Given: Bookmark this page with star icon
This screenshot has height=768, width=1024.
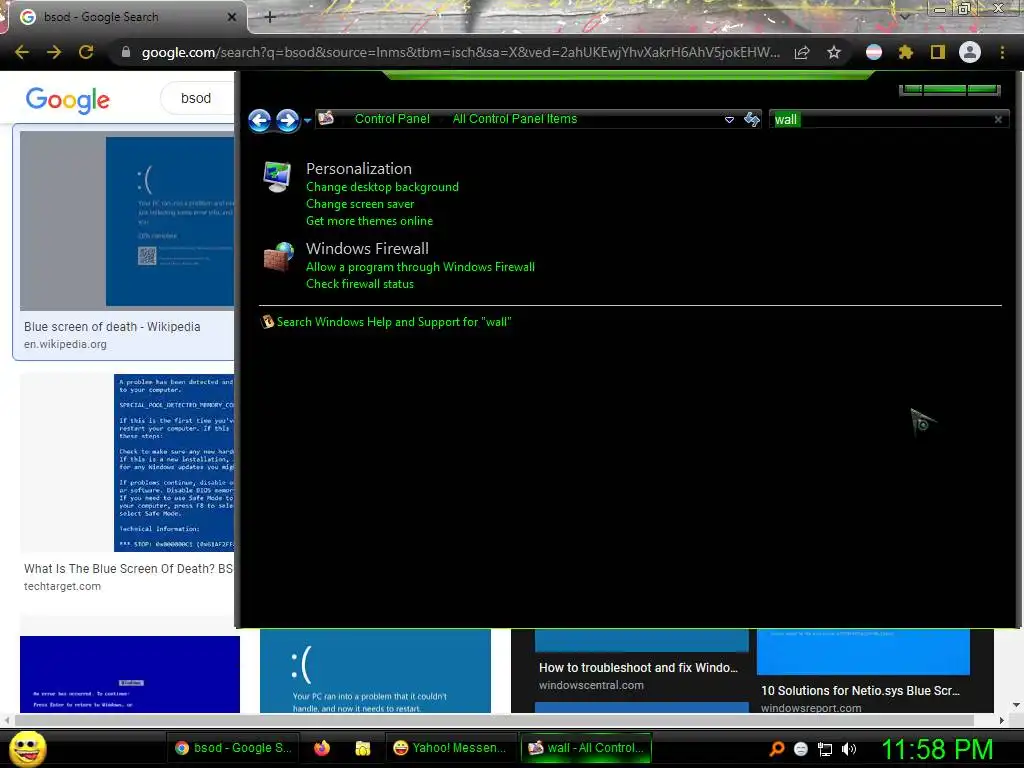Looking at the screenshot, I should pyautogui.click(x=834, y=52).
